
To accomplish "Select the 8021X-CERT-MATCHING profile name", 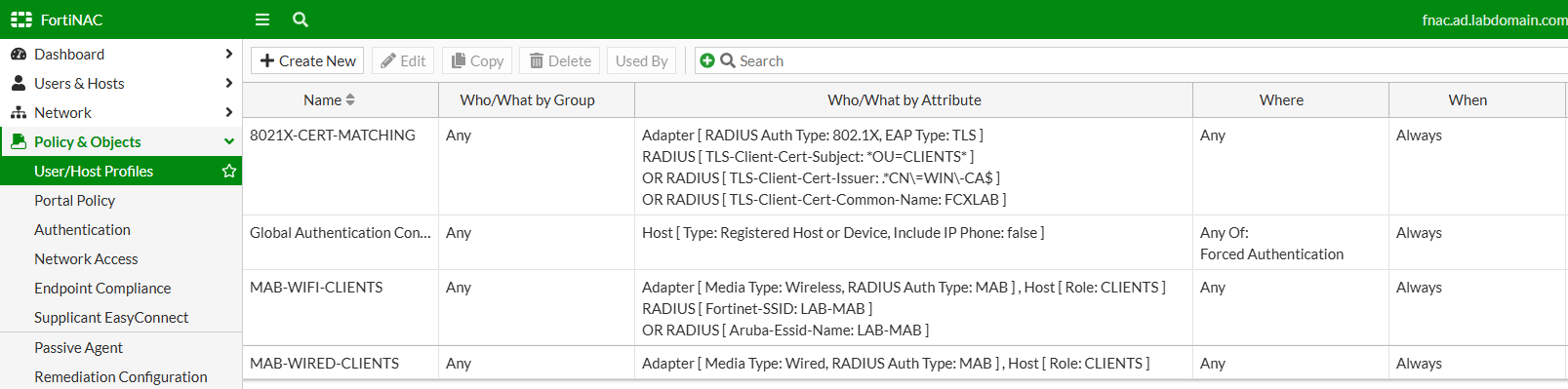I will 333,136.
